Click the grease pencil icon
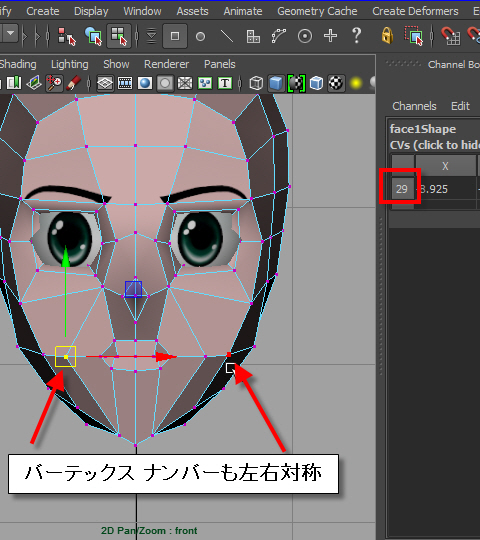This screenshot has height=540, width=480. [73, 83]
